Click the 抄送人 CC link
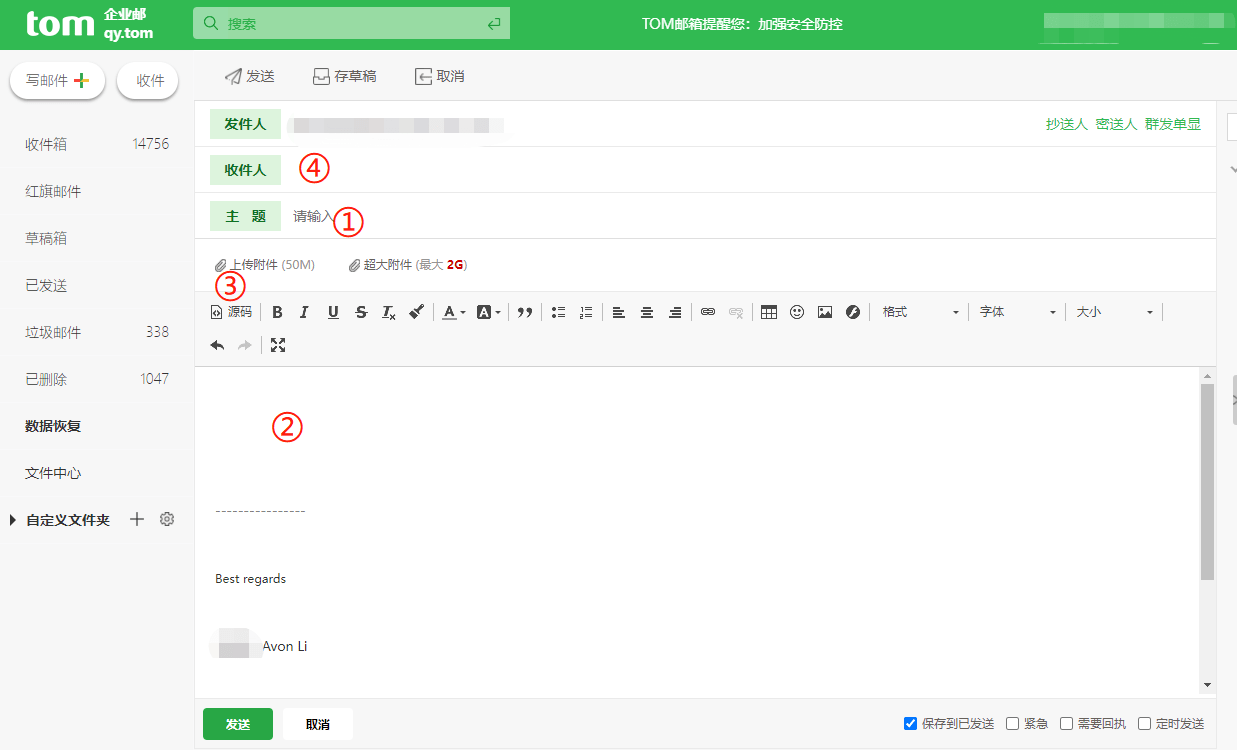The width and height of the screenshot is (1237, 750). pyautogui.click(x=1066, y=124)
